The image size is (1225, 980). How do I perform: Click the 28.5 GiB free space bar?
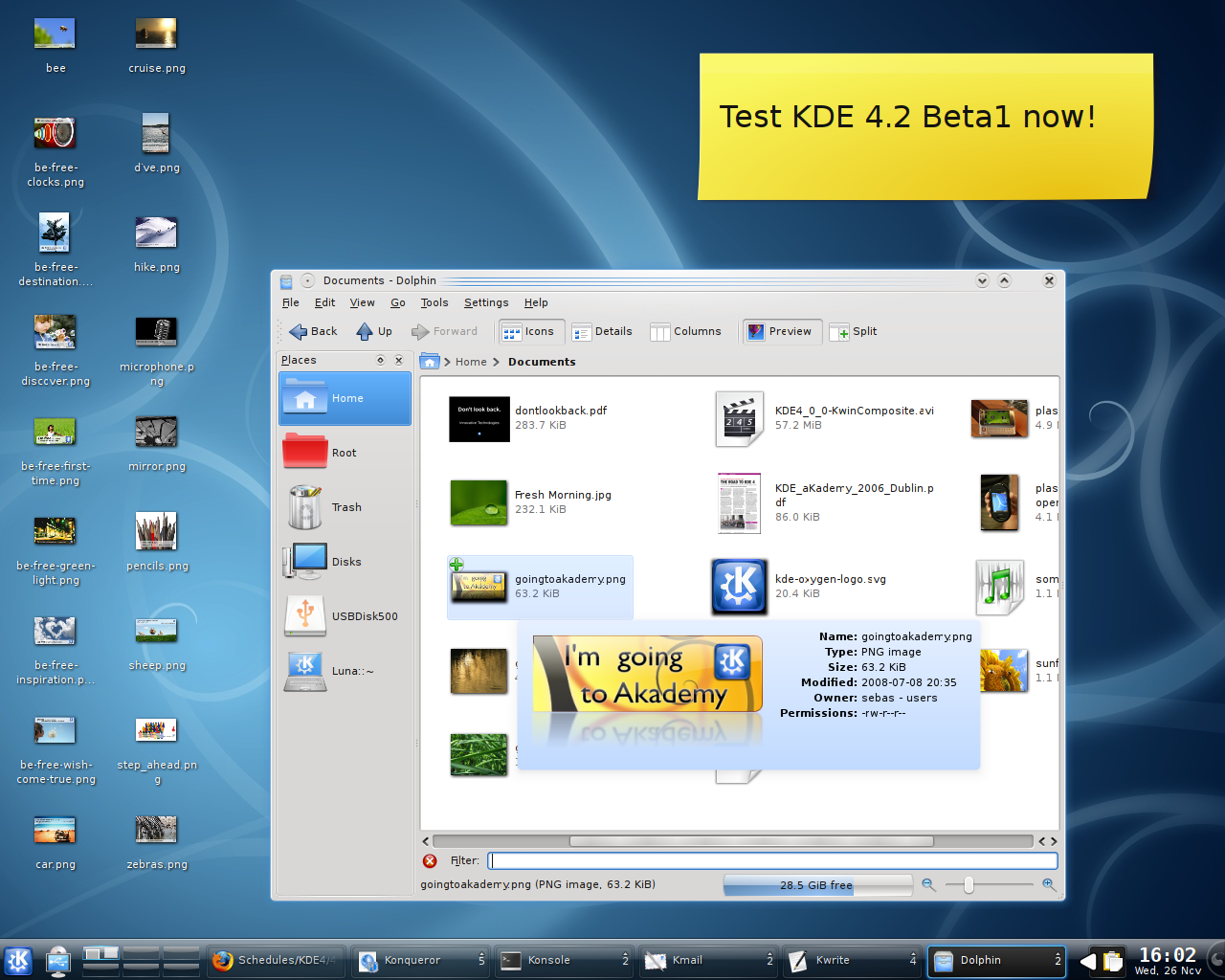coord(817,885)
